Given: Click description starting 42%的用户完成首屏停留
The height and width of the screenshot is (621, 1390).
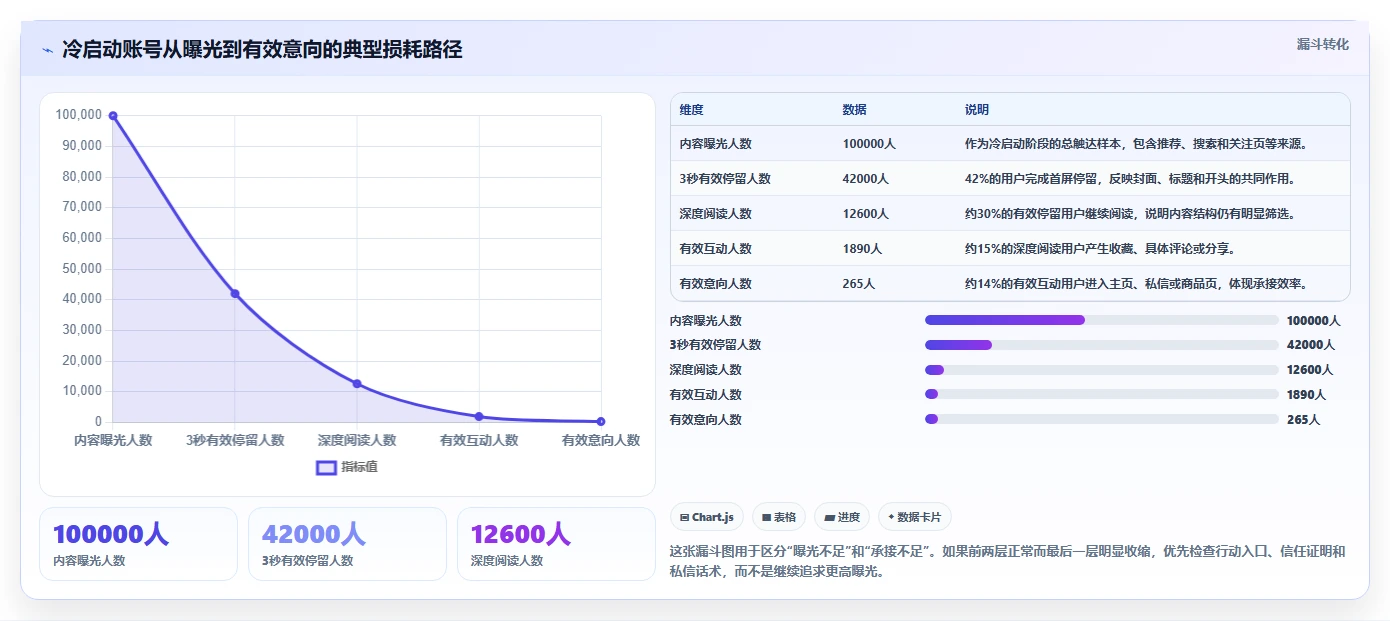Looking at the screenshot, I should pos(1130,179).
